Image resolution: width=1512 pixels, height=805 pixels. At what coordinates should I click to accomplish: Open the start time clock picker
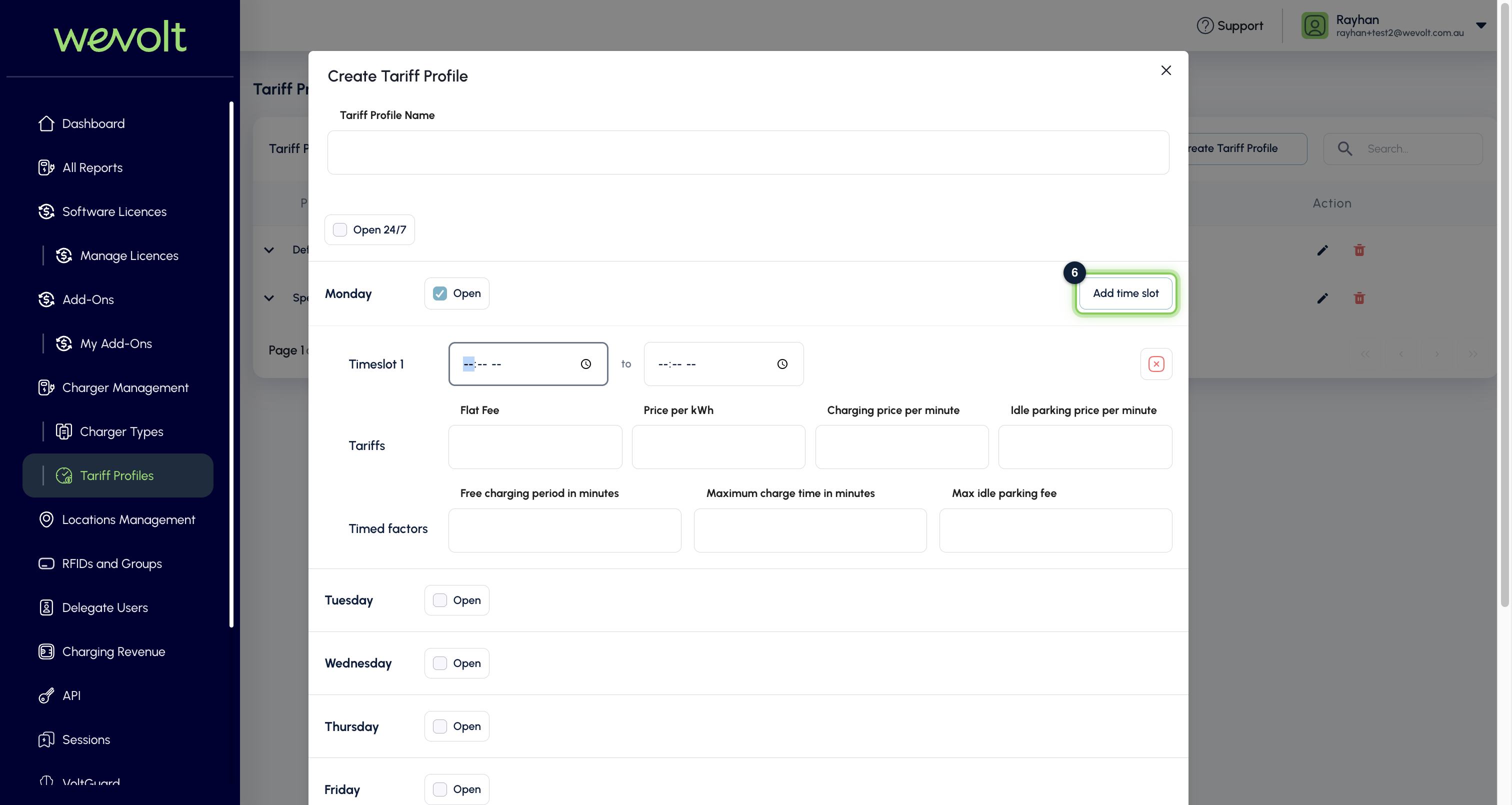coord(586,364)
